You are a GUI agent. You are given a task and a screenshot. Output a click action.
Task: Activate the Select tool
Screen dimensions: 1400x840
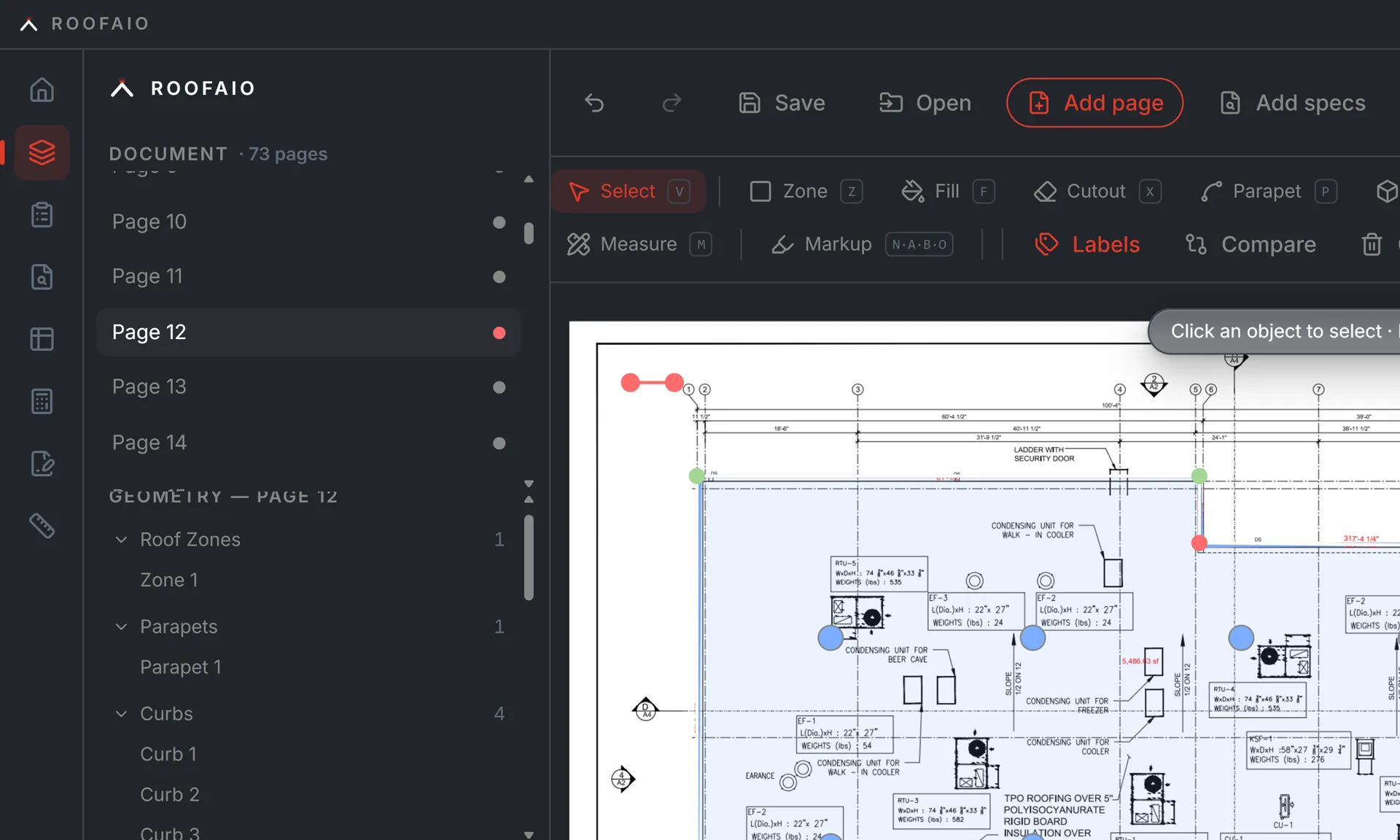tap(629, 191)
